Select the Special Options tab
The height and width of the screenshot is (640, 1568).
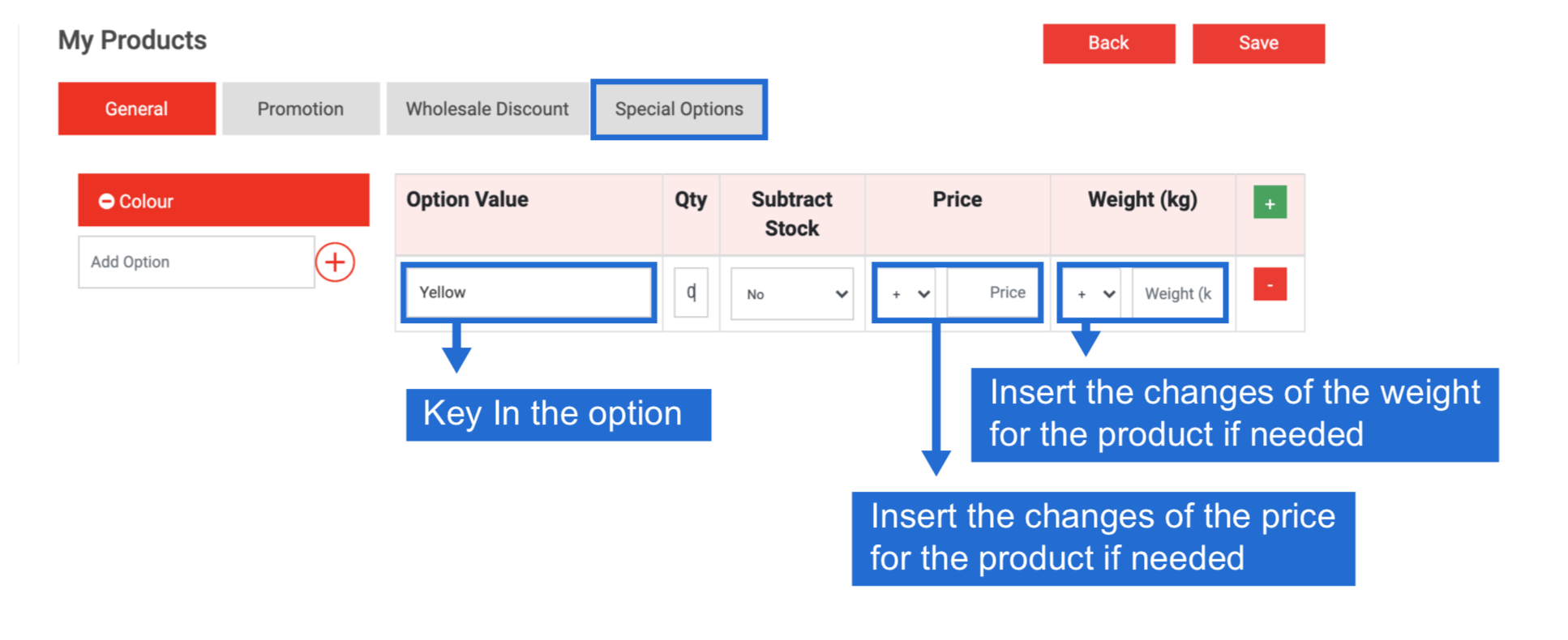pyautogui.click(x=679, y=109)
